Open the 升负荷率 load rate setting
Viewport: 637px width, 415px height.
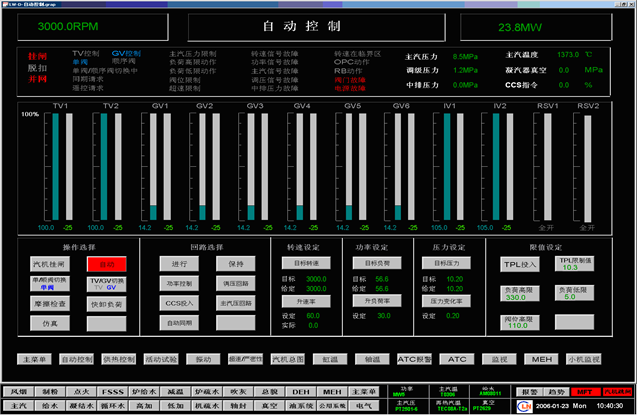[377, 301]
